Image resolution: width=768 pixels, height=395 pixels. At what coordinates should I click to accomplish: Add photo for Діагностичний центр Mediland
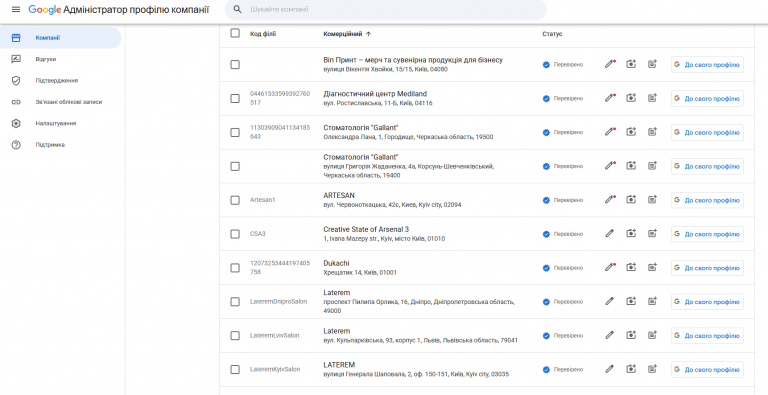click(631, 98)
